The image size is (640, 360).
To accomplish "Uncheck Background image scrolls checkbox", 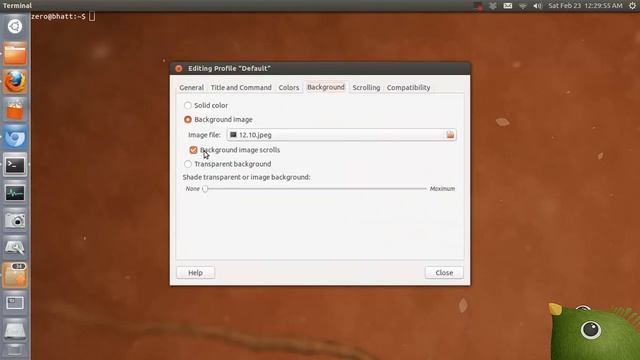I will click(x=193, y=150).
